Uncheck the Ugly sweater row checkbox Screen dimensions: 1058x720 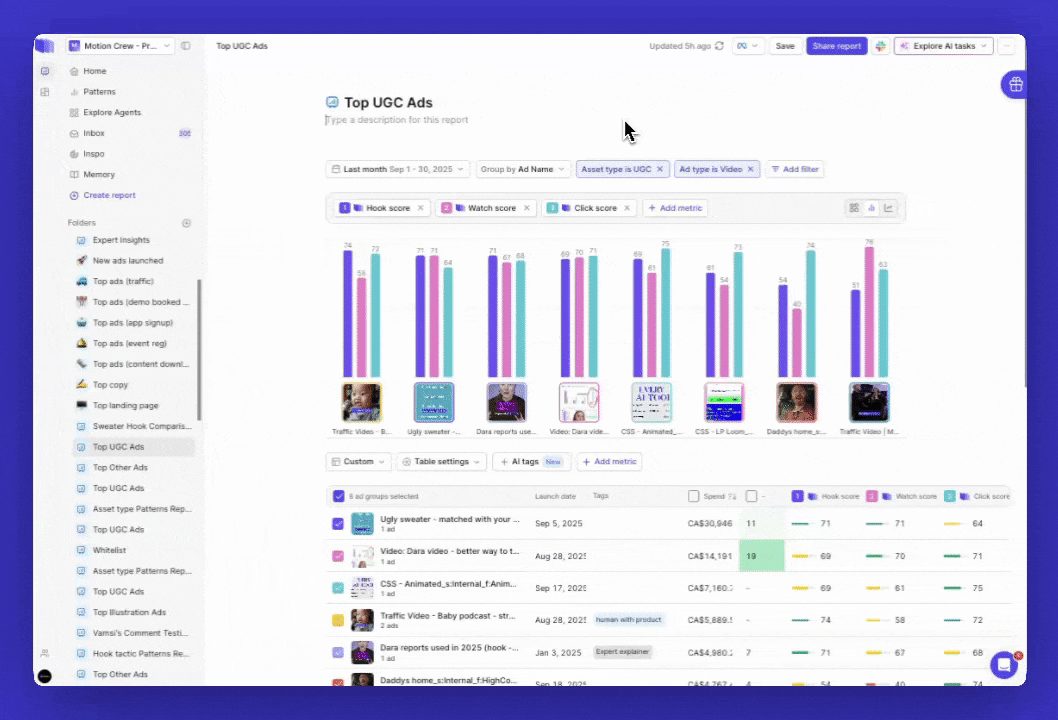click(338, 523)
